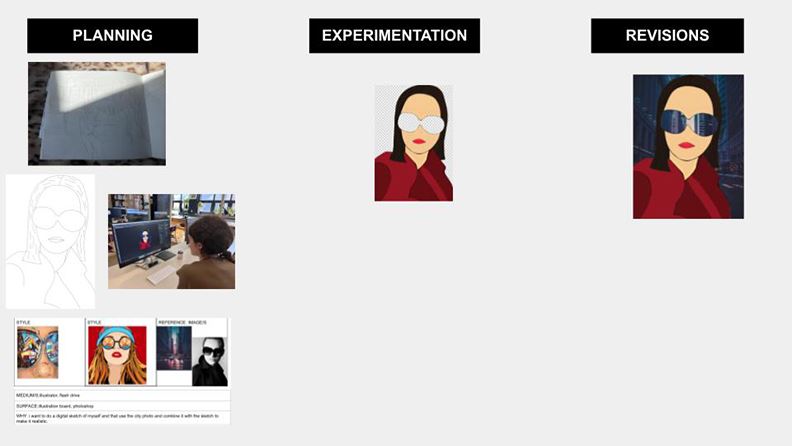Screen dimensions: 792x446
Task: Click the dark city street reference image
Action: pos(173,349)
